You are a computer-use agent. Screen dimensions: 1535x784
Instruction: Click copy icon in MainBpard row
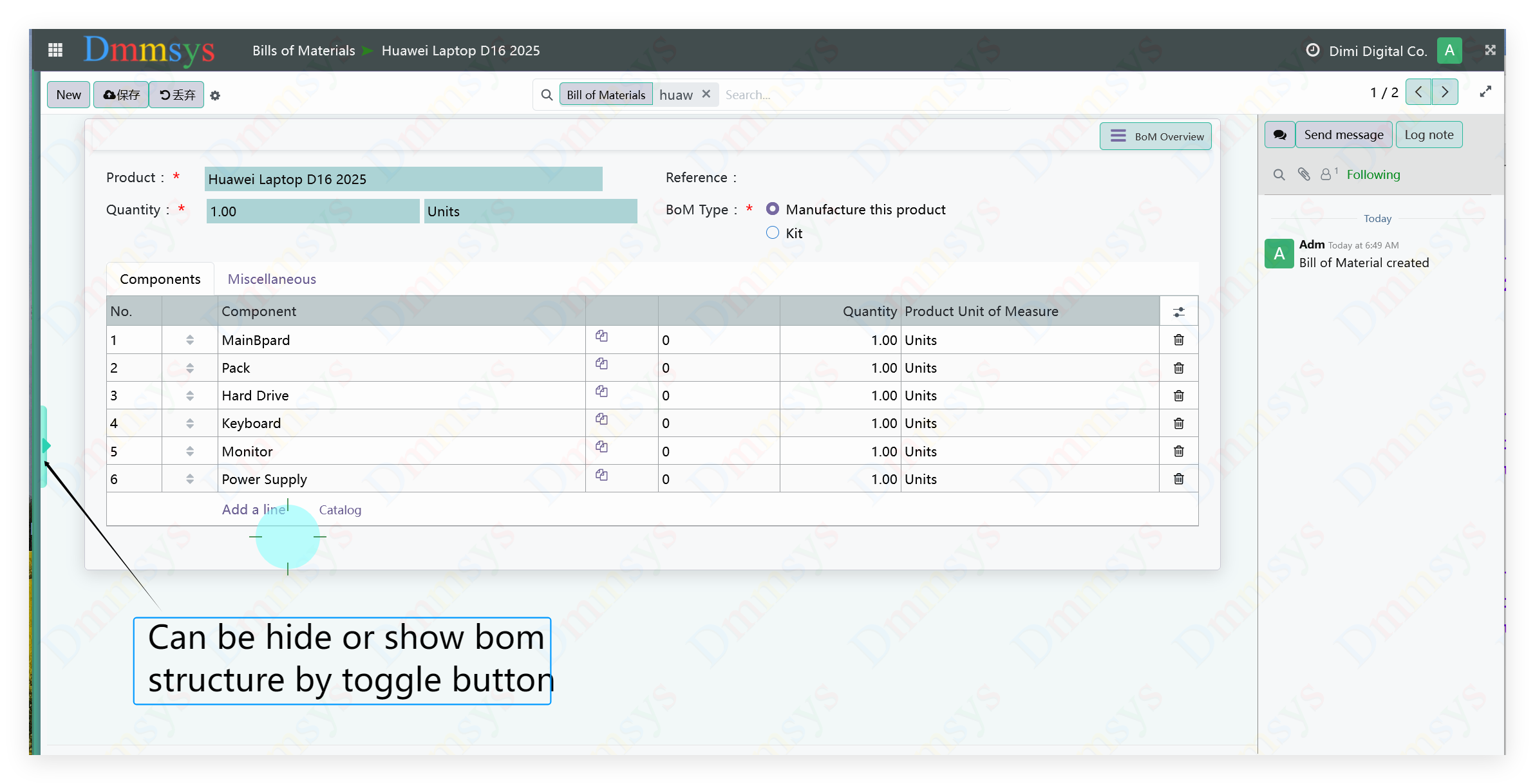tap(601, 336)
